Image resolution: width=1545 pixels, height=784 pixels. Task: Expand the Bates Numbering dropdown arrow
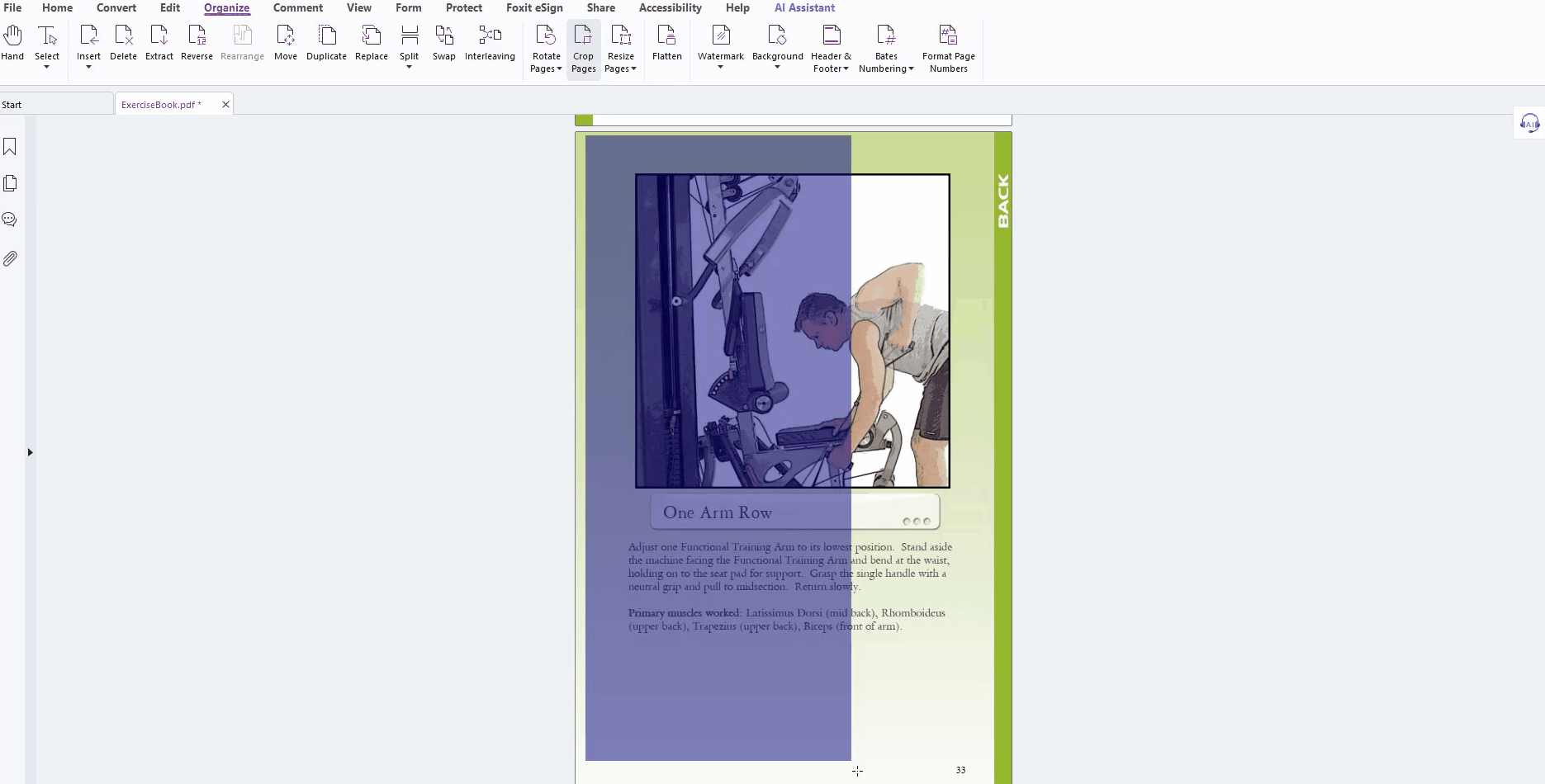click(912, 69)
